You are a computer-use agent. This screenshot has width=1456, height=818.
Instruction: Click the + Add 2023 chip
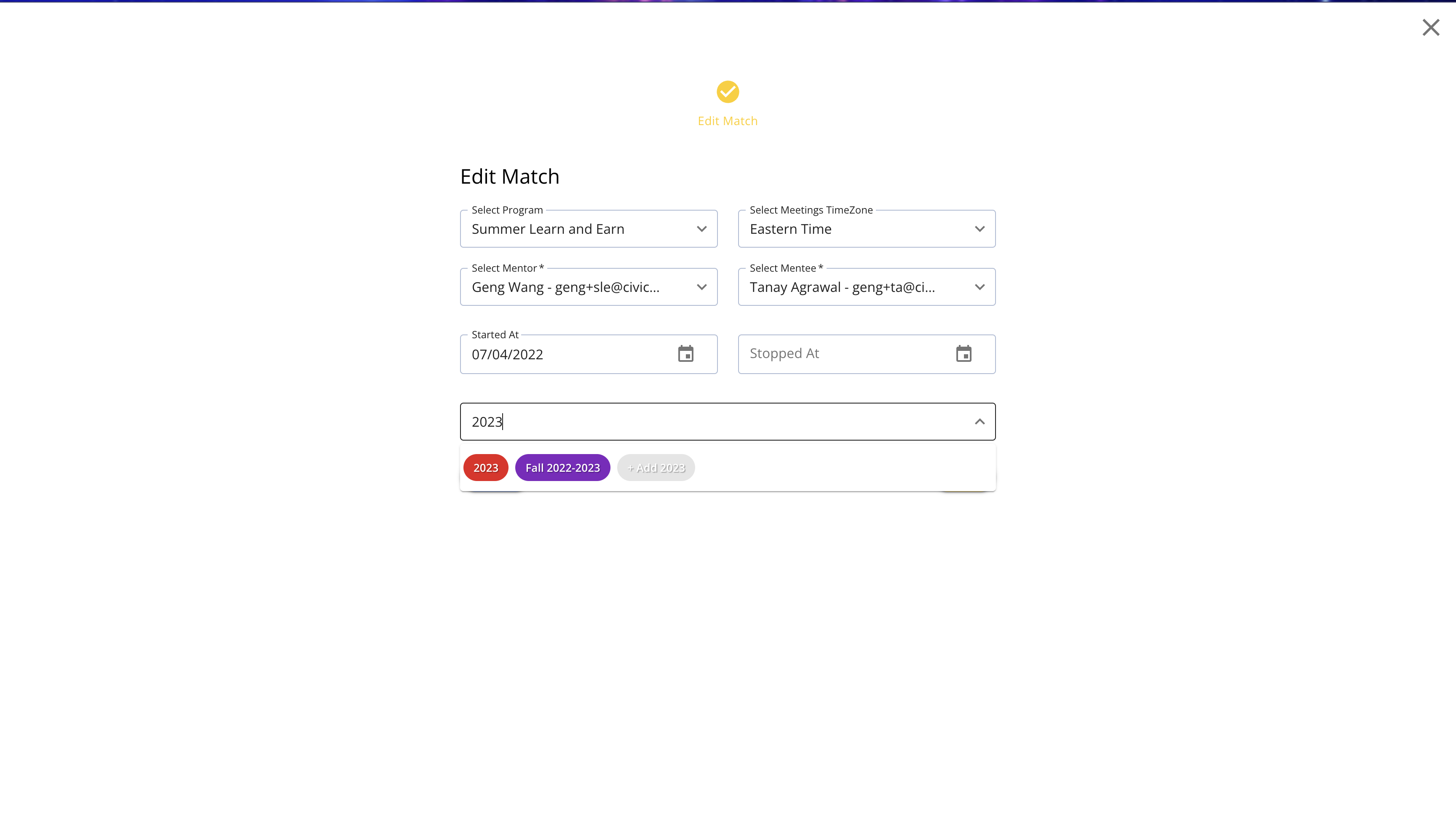[656, 468]
